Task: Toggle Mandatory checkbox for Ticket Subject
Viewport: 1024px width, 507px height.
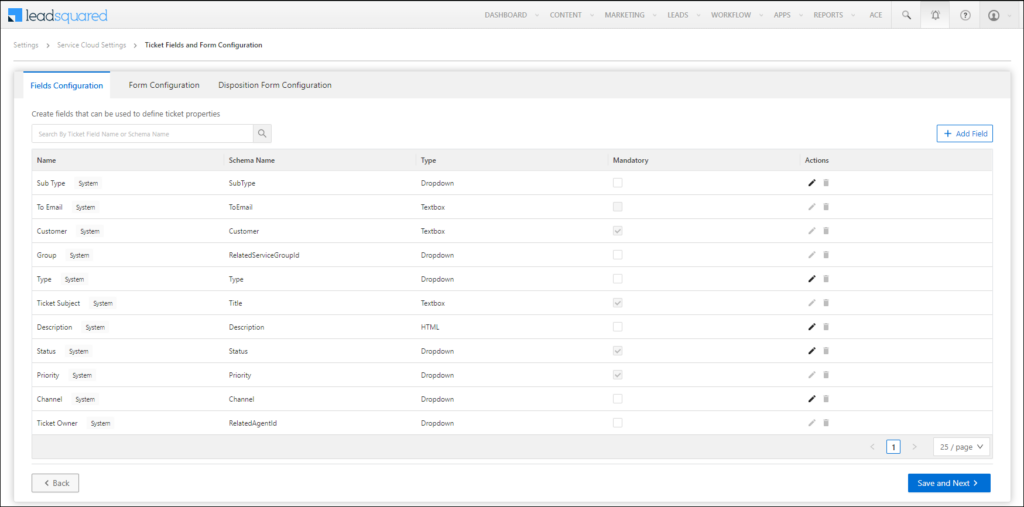Action: pos(617,303)
